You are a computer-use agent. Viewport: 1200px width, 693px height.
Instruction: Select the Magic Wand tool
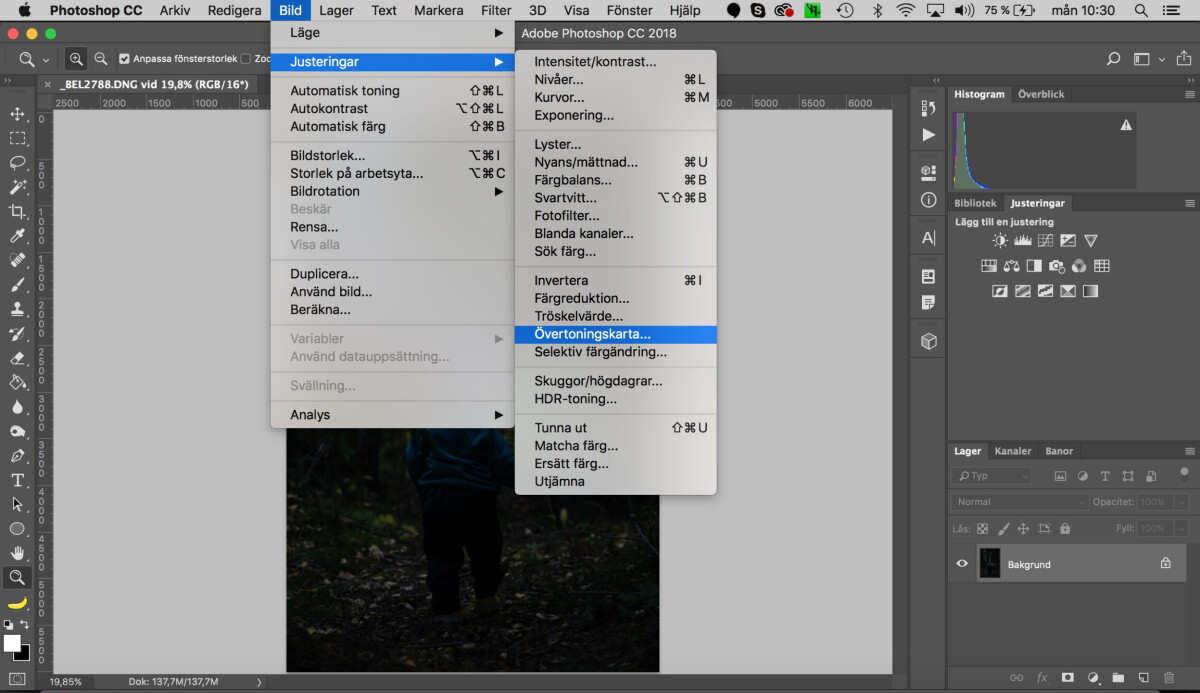pos(18,187)
